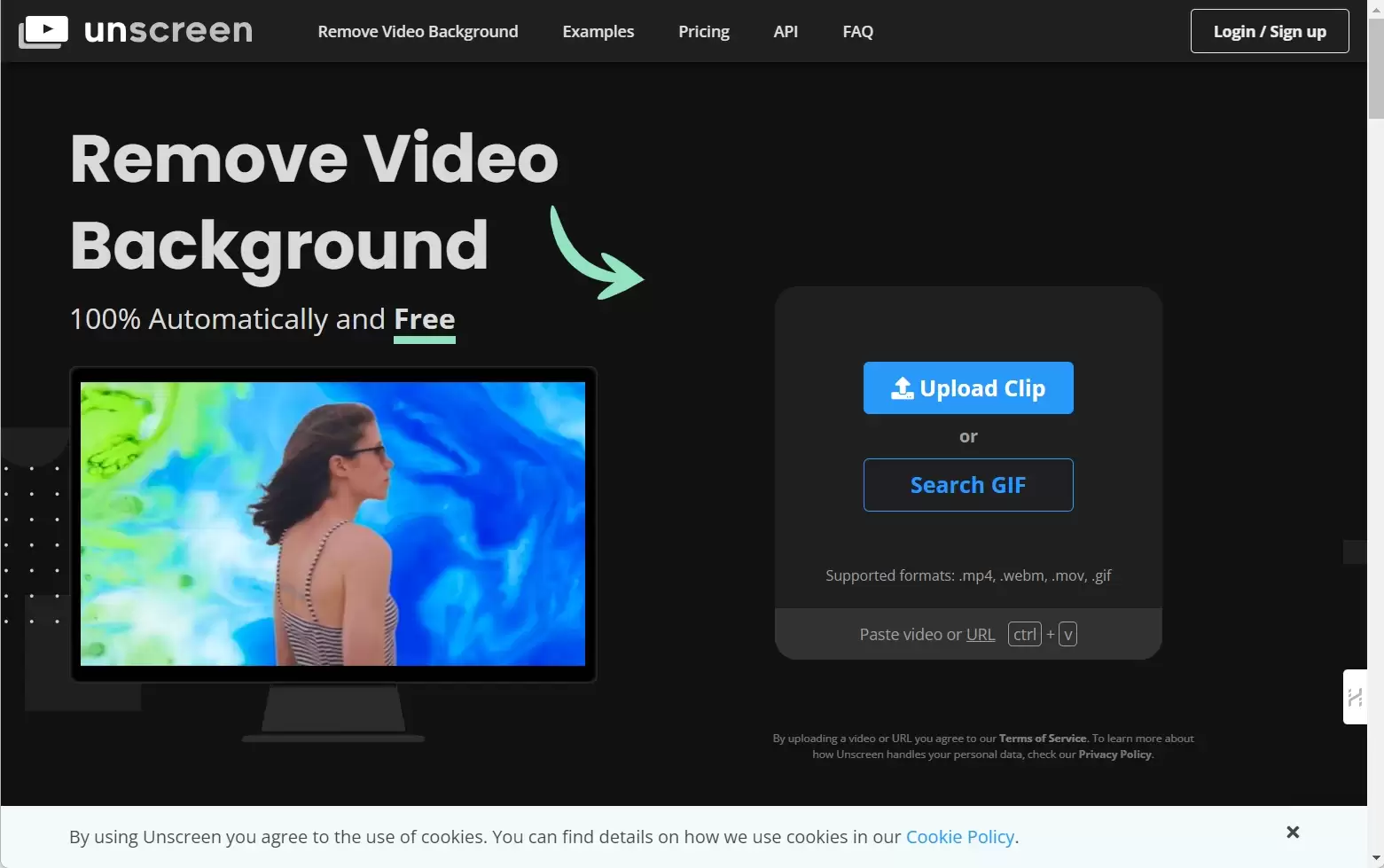Open the Cookie Policy link
Viewport: 1384px width, 868px height.
pyautogui.click(x=960, y=837)
